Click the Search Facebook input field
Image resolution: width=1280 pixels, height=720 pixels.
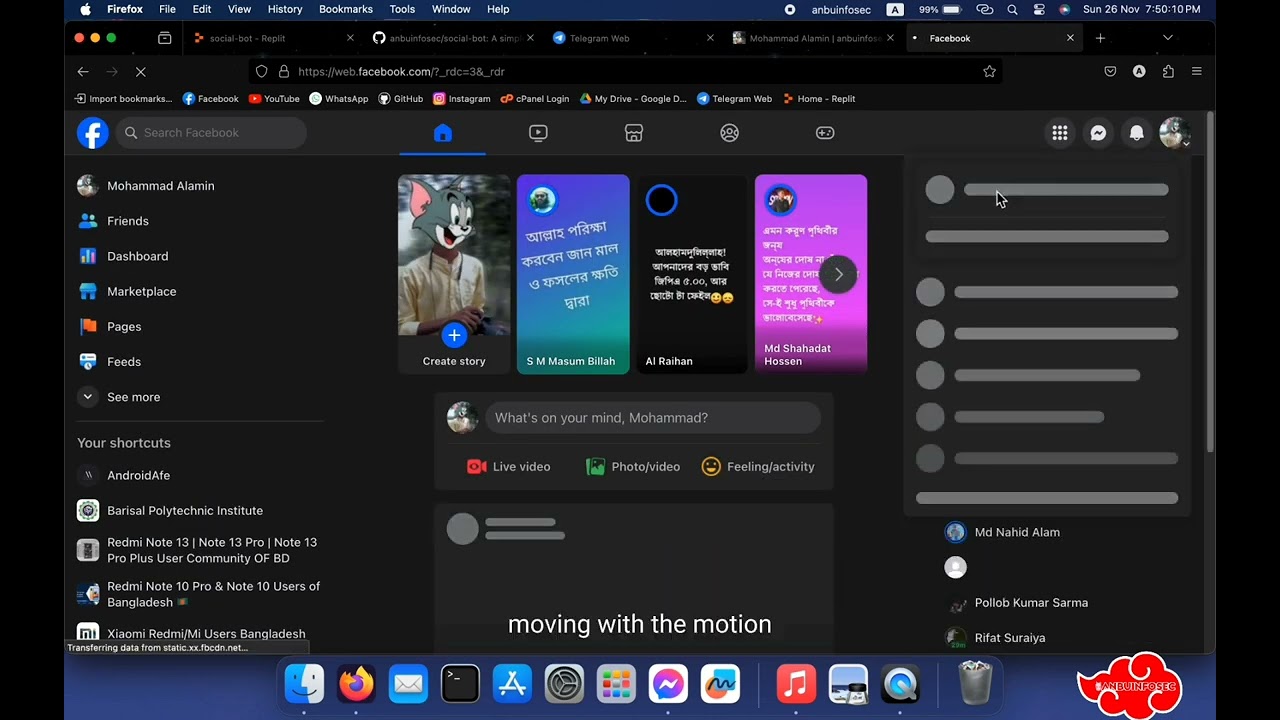[x=211, y=133]
